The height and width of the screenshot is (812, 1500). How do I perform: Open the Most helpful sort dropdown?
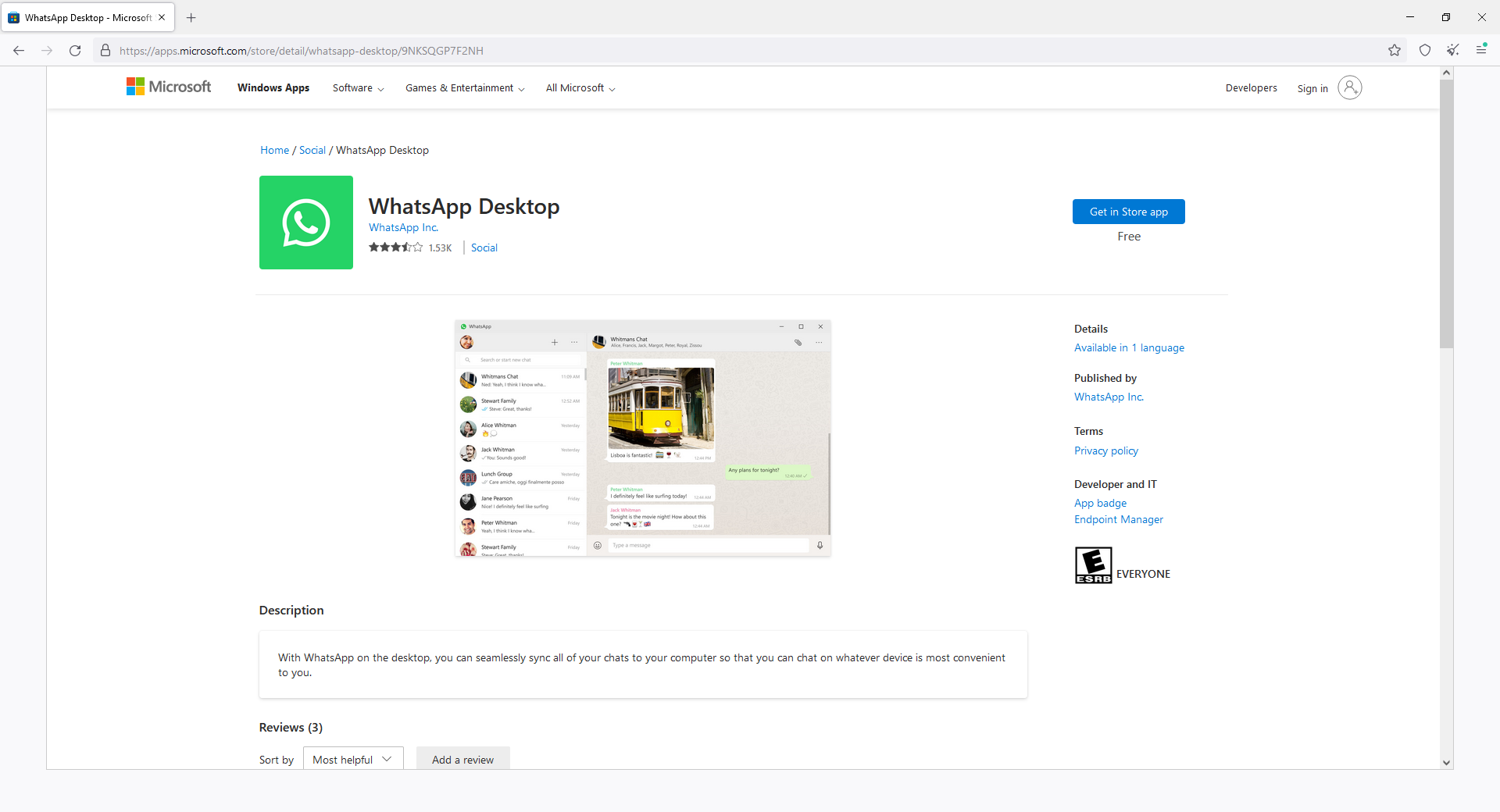353,759
